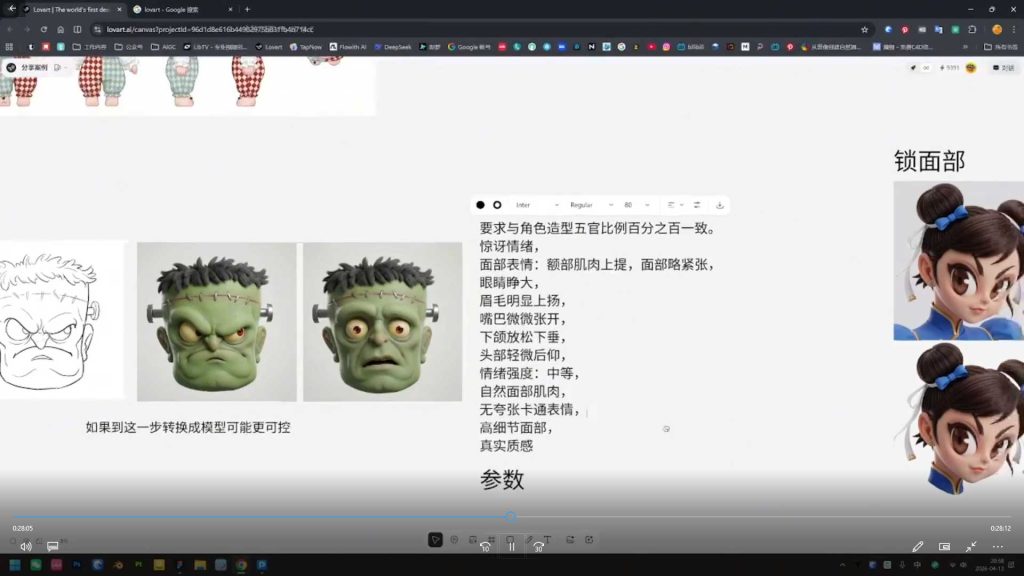Open Chrome from the taskbar
The width and height of the screenshot is (1024, 576).
[x=241, y=565]
